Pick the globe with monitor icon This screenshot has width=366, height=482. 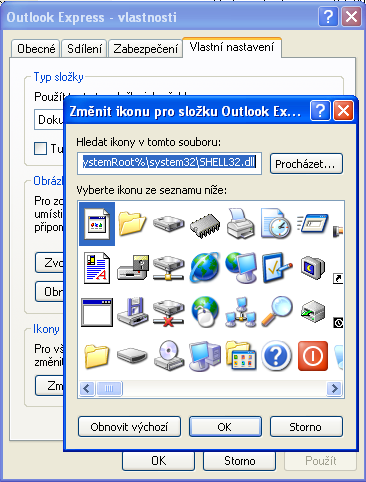click(241, 268)
